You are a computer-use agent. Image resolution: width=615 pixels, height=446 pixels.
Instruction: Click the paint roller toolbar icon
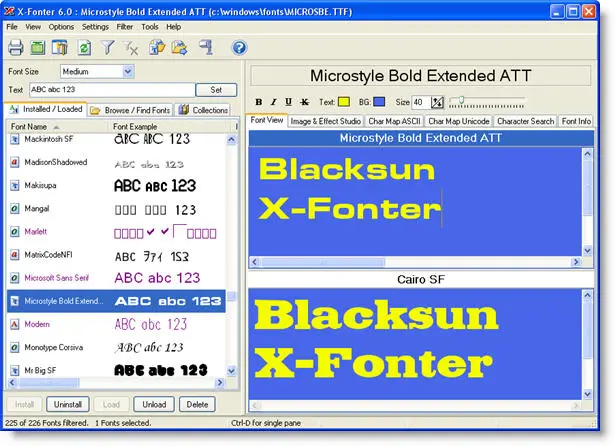(x=206, y=47)
